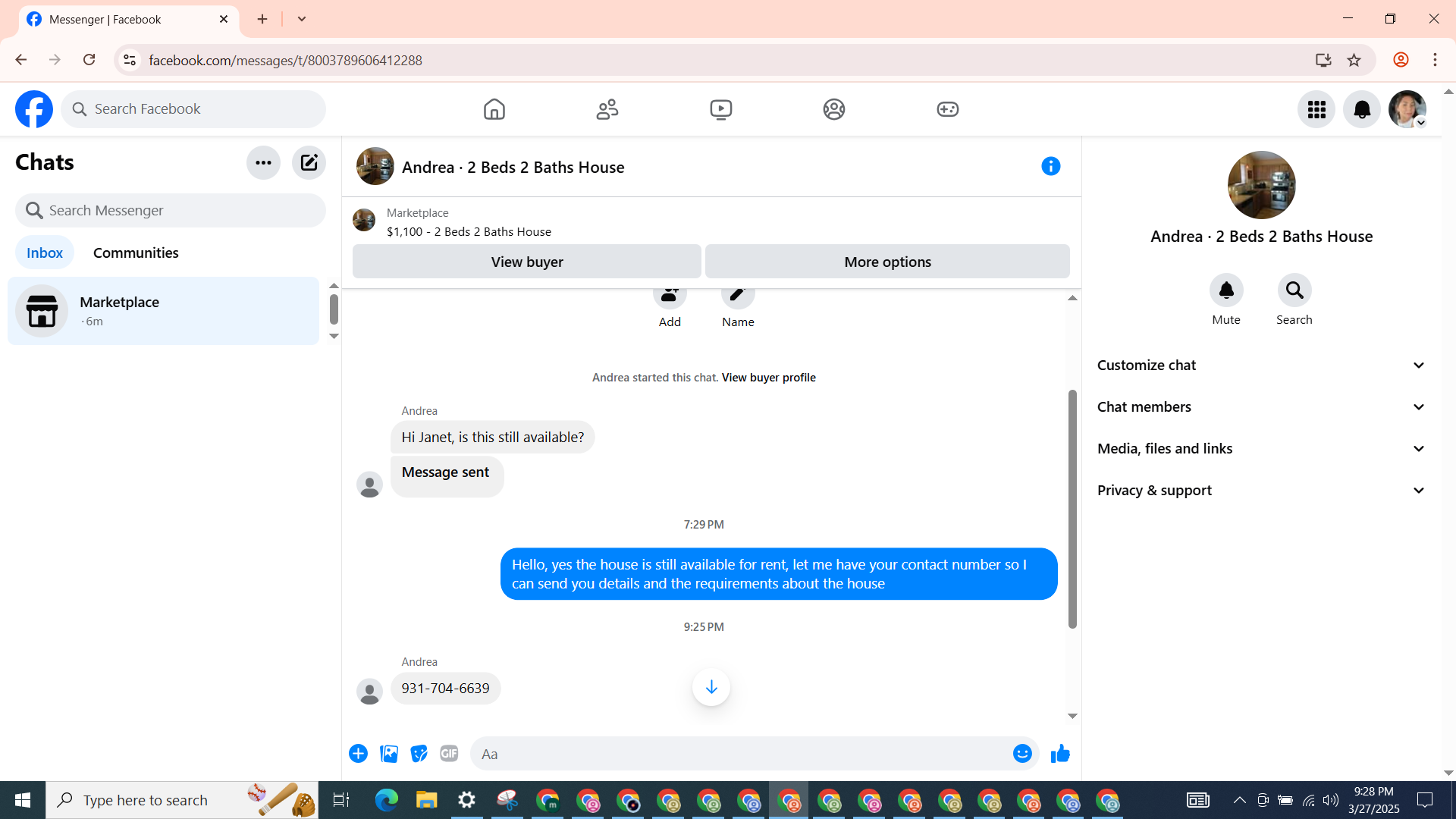This screenshot has height=819, width=1456.
Task: Show hidden system tray icons chevron
Action: click(x=1240, y=800)
